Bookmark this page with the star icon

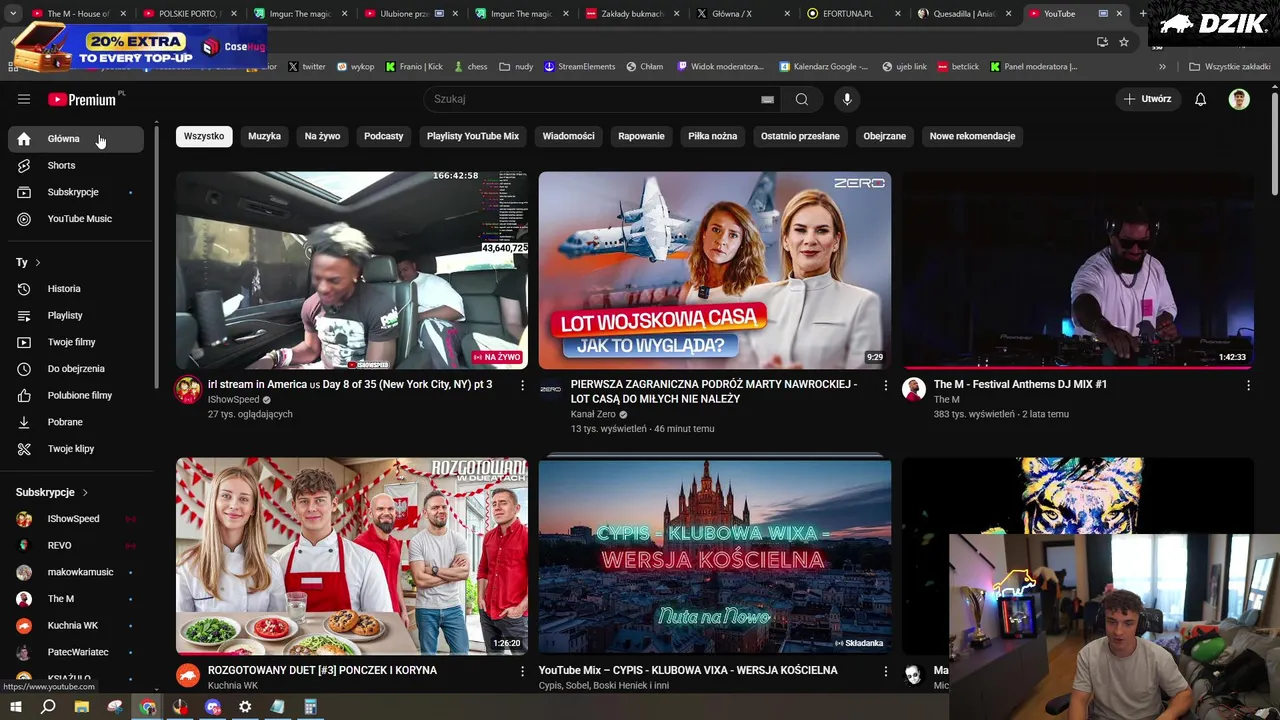(1124, 42)
